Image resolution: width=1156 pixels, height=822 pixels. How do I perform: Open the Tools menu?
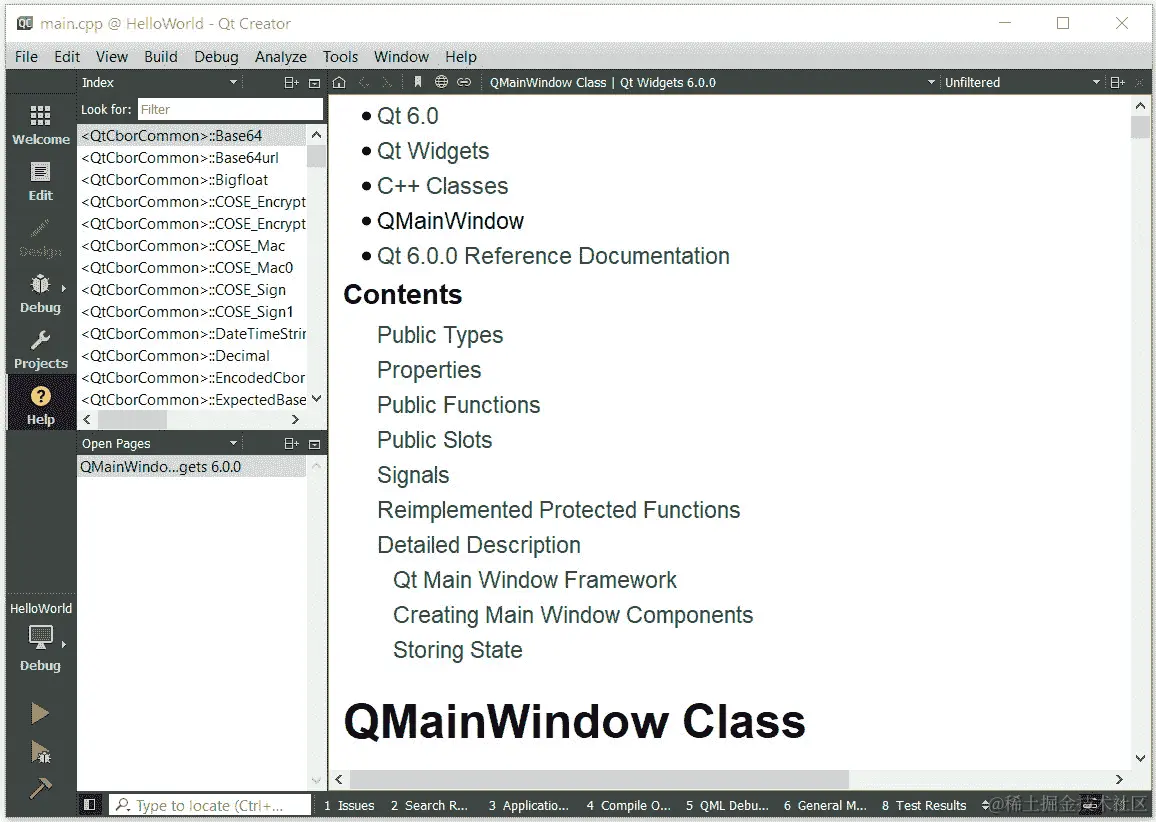[340, 57]
